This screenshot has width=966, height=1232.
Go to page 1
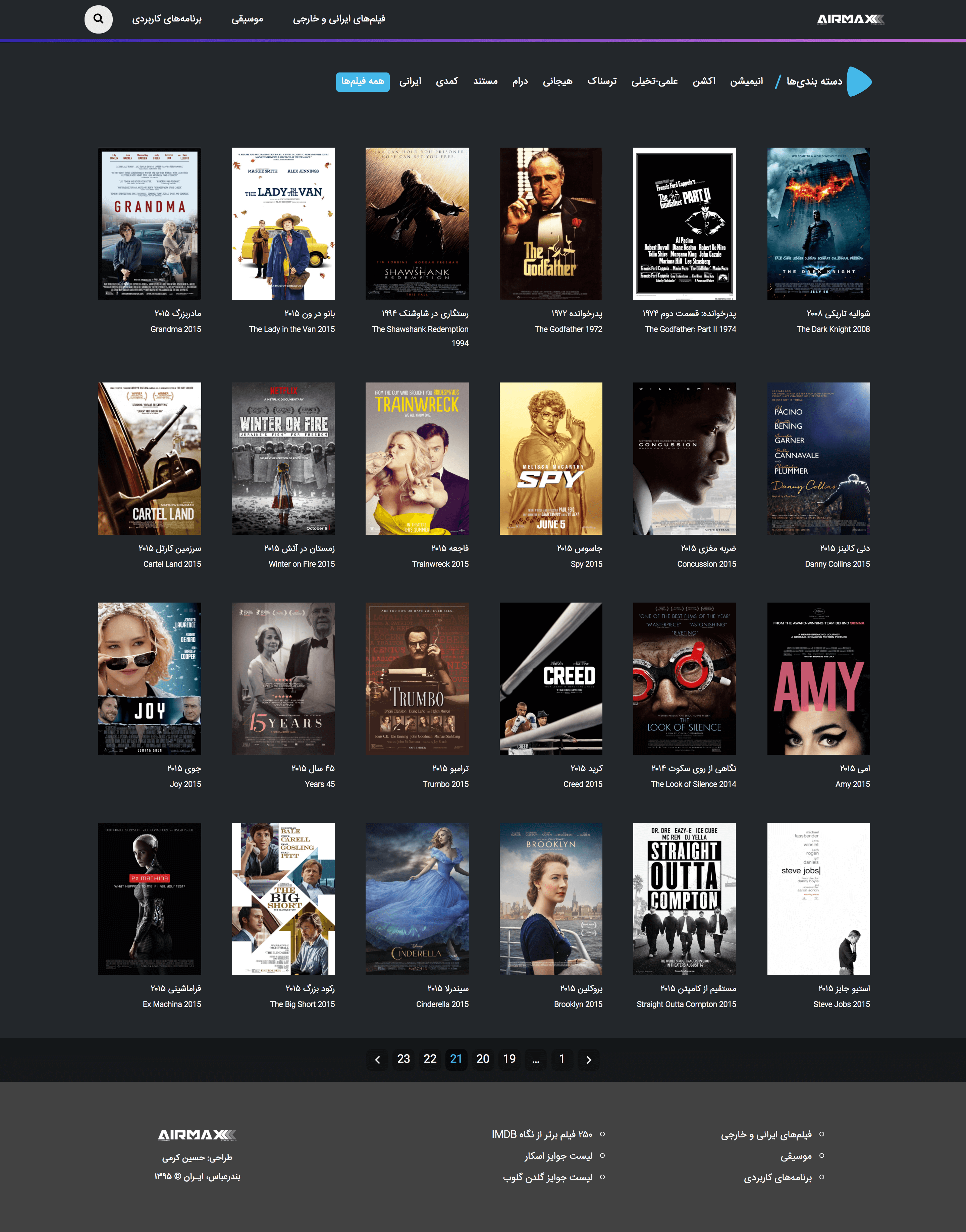562,1060
